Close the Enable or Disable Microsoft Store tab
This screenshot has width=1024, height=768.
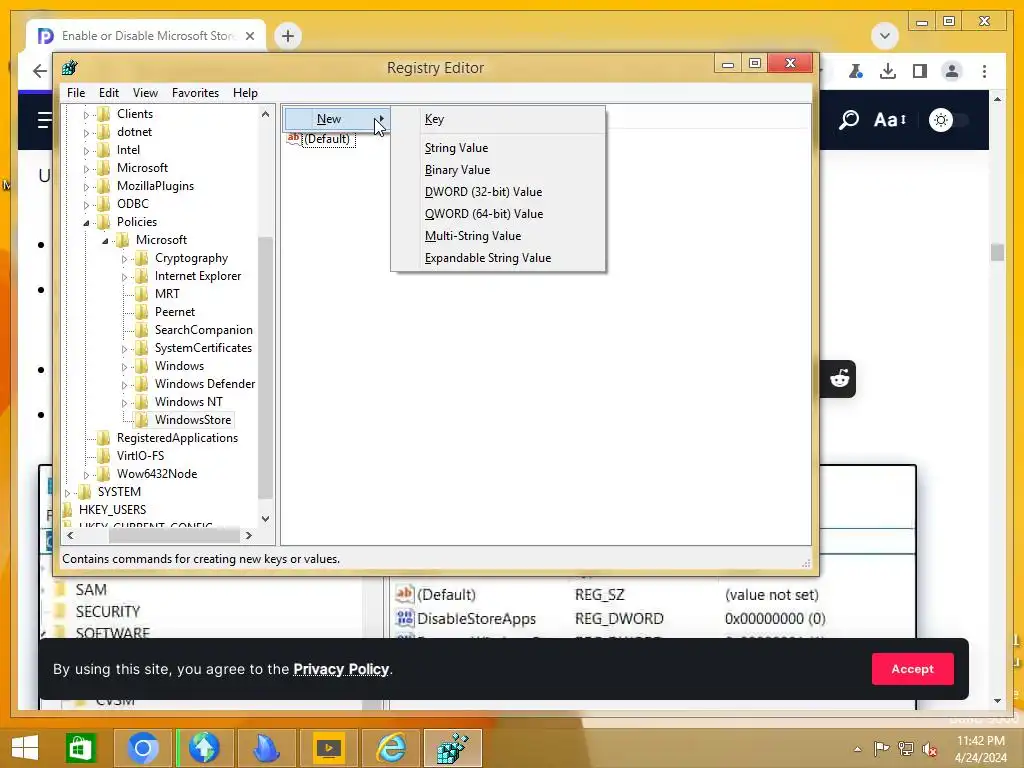tap(250, 36)
